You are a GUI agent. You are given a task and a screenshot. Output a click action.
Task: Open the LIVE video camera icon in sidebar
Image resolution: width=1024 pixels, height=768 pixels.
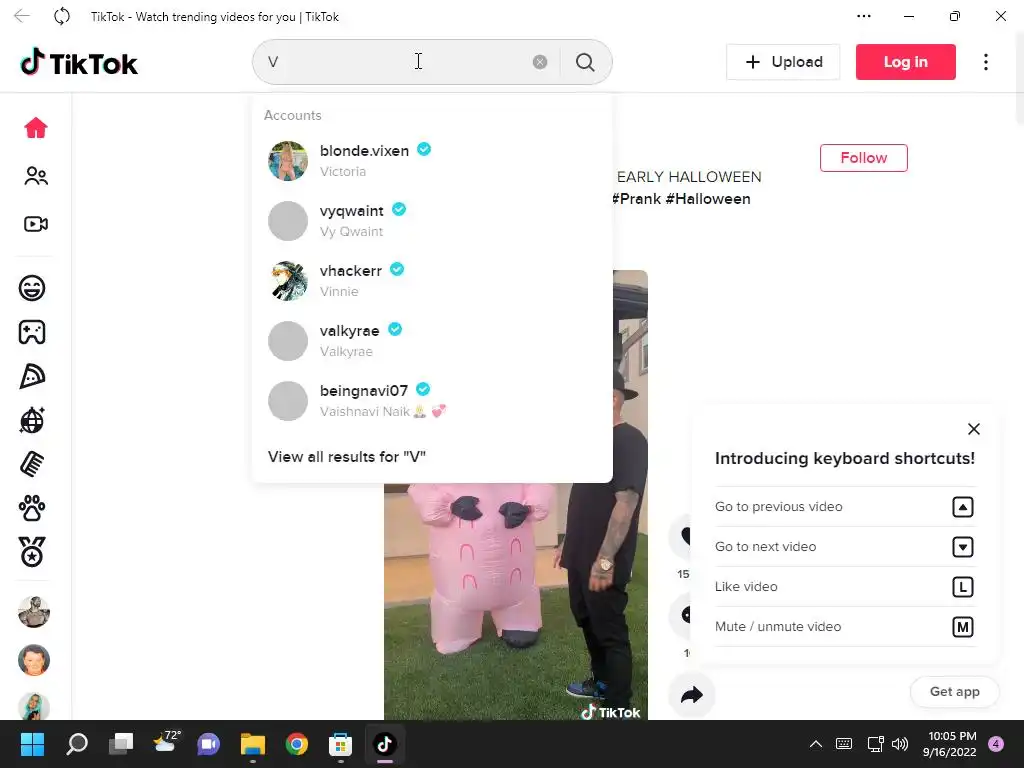(36, 224)
